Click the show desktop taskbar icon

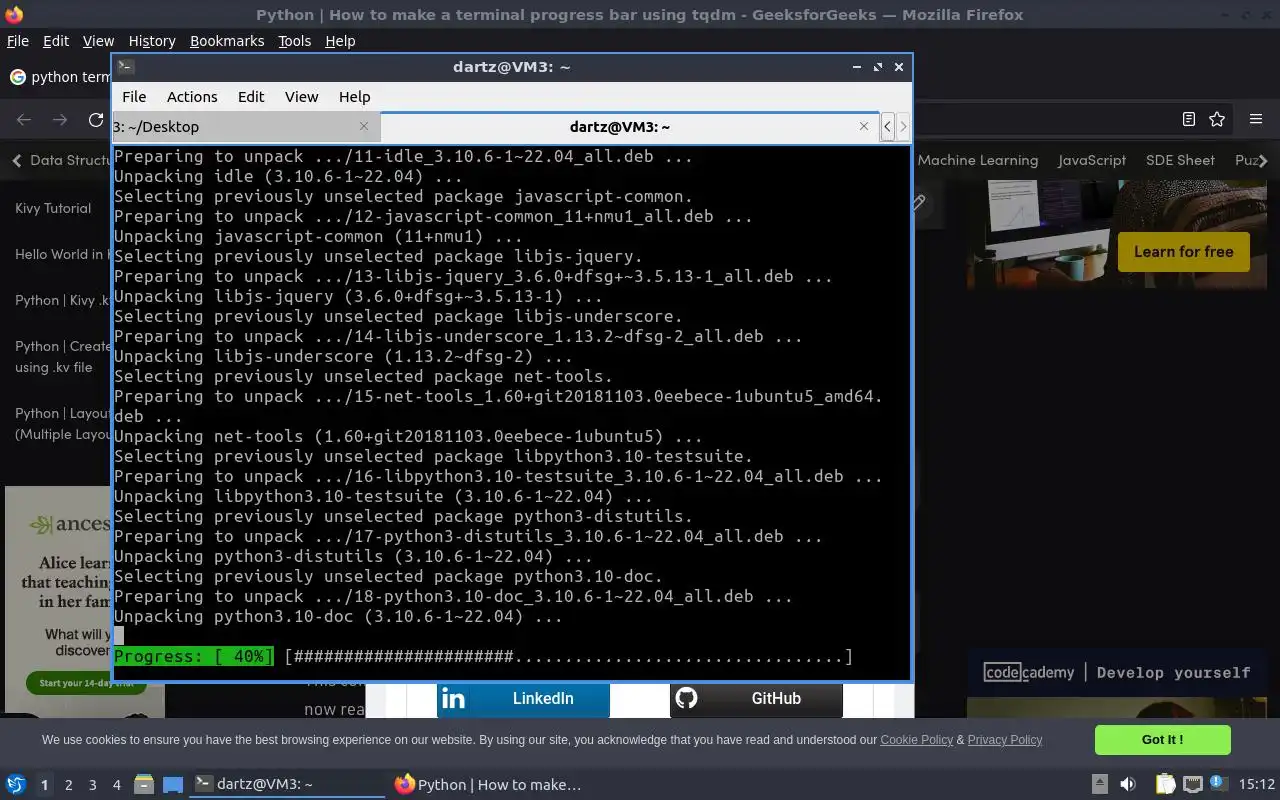point(173,785)
